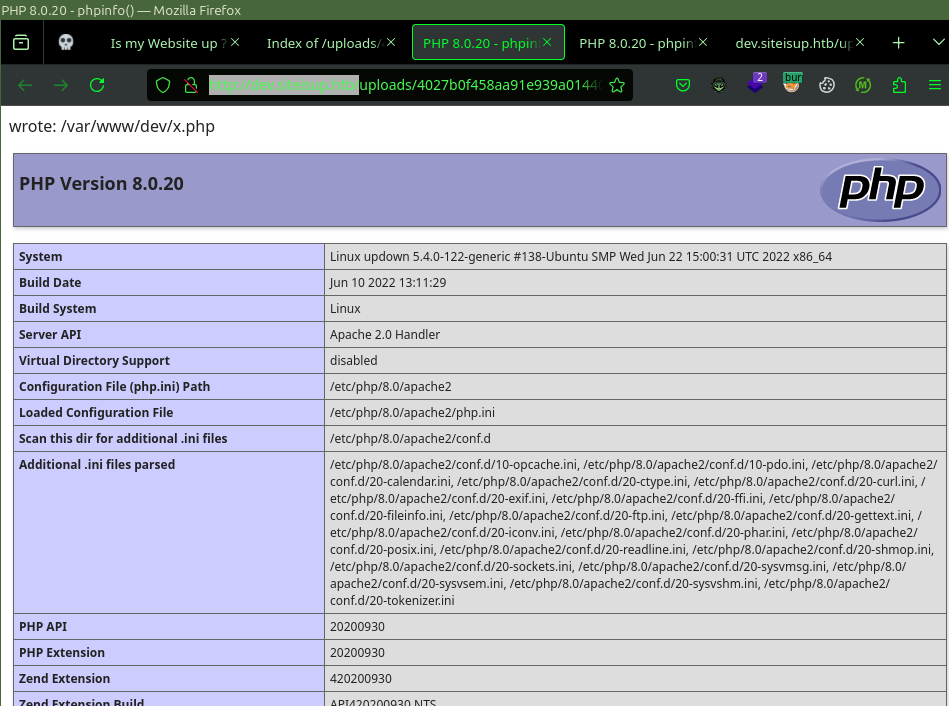
Task: Open the Firefox application hamburger menu
Action: pos(935,85)
